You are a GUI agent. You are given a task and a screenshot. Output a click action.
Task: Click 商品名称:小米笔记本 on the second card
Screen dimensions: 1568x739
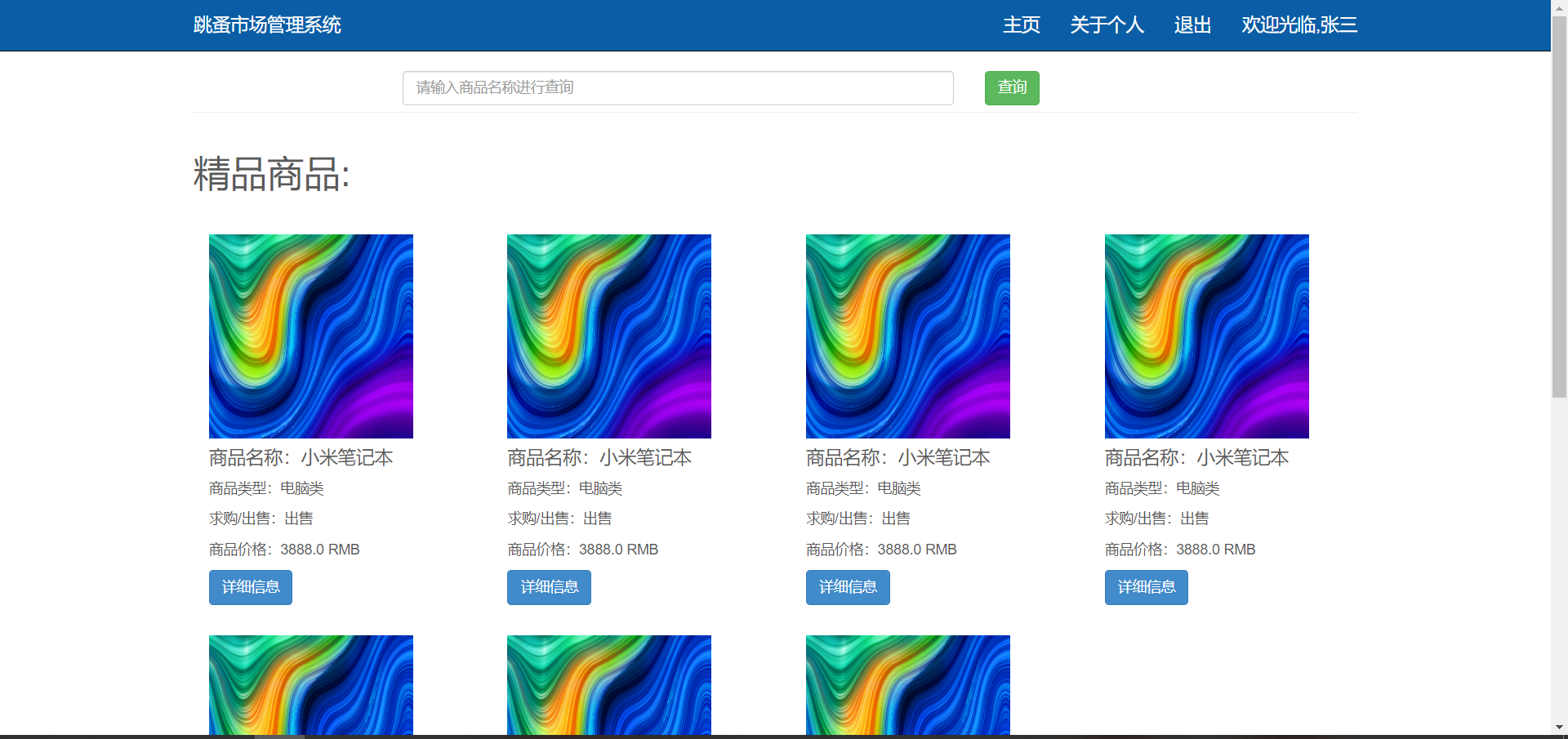[x=599, y=458]
